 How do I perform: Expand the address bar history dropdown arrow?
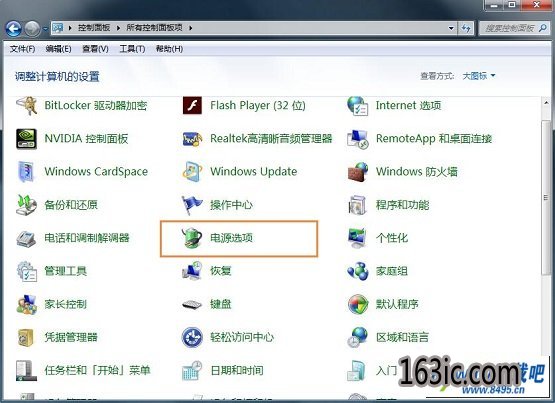(451, 28)
